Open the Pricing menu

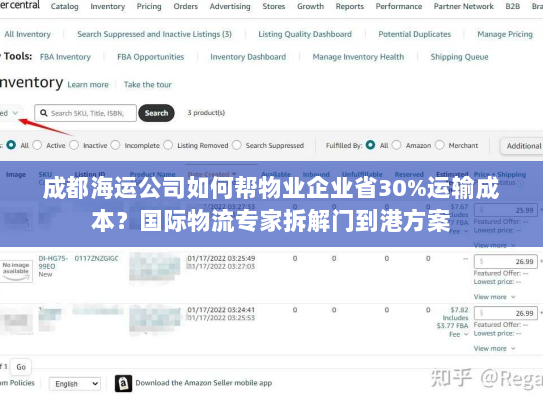149,7
